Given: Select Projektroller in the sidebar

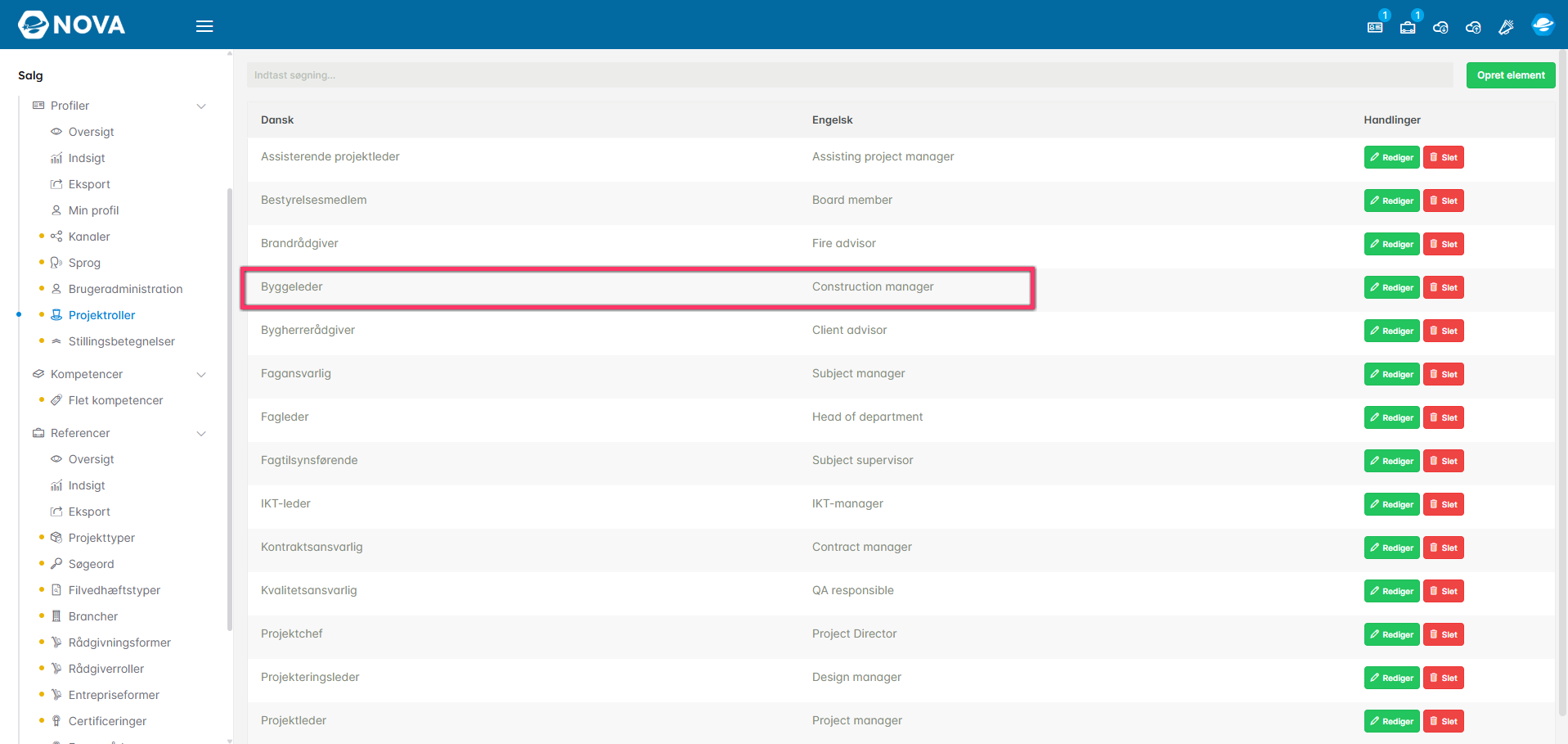Looking at the screenshot, I should 101,315.
